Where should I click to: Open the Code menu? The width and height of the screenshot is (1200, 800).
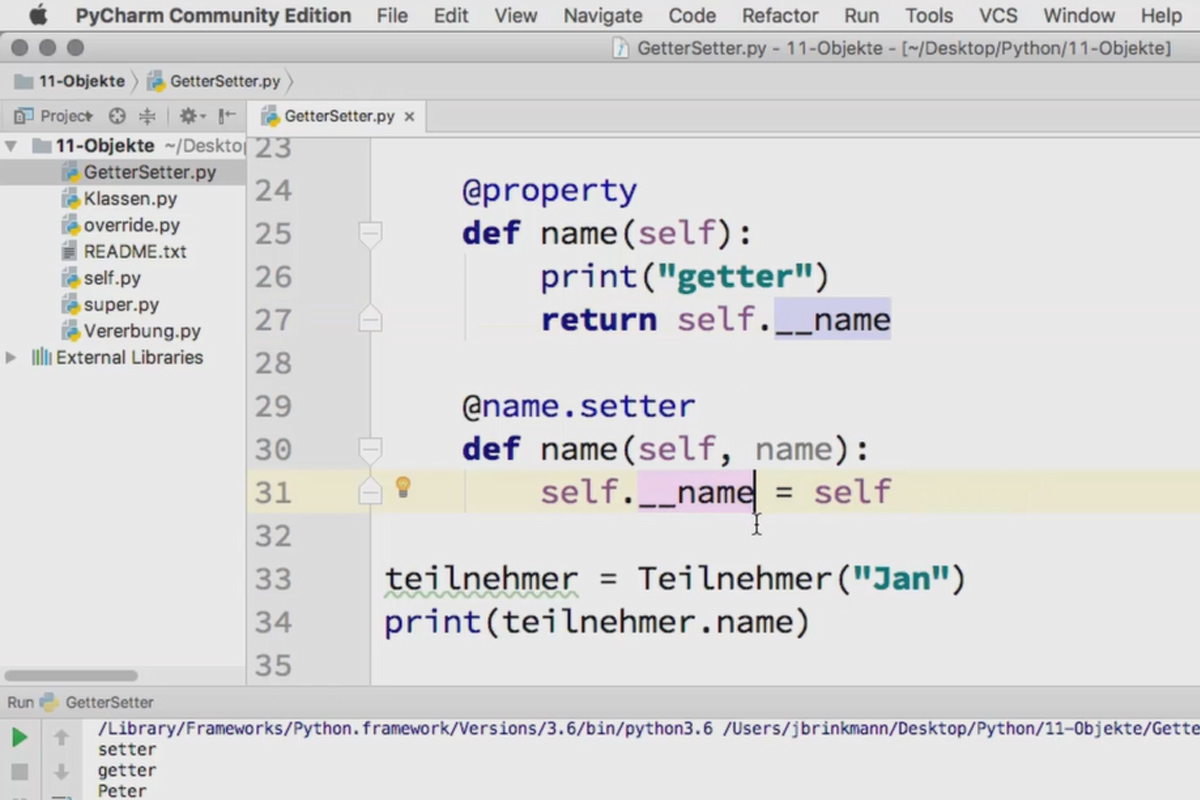coord(692,15)
